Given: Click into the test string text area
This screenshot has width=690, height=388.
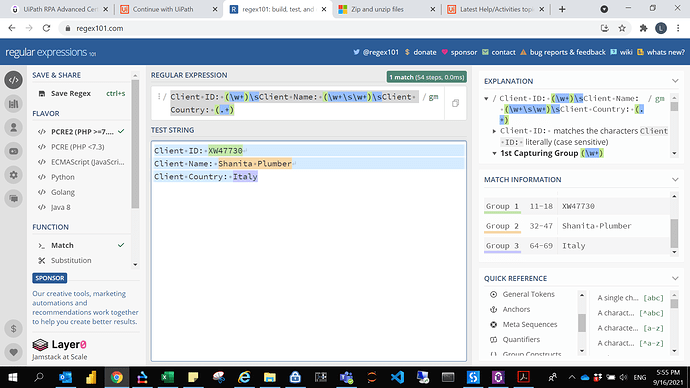Looking at the screenshot, I should (308, 264).
